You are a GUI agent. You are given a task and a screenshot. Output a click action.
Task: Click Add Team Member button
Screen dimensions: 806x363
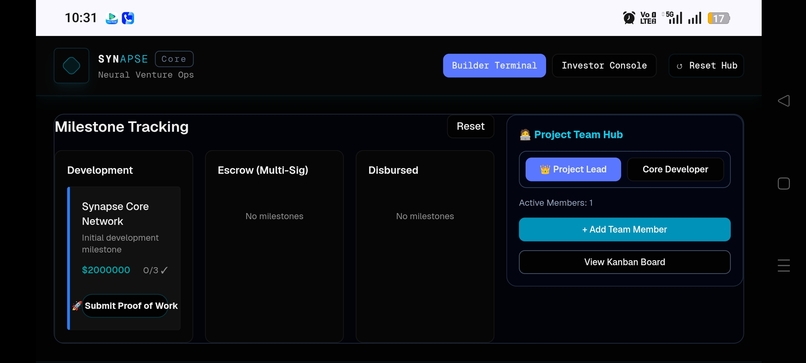[625, 229]
